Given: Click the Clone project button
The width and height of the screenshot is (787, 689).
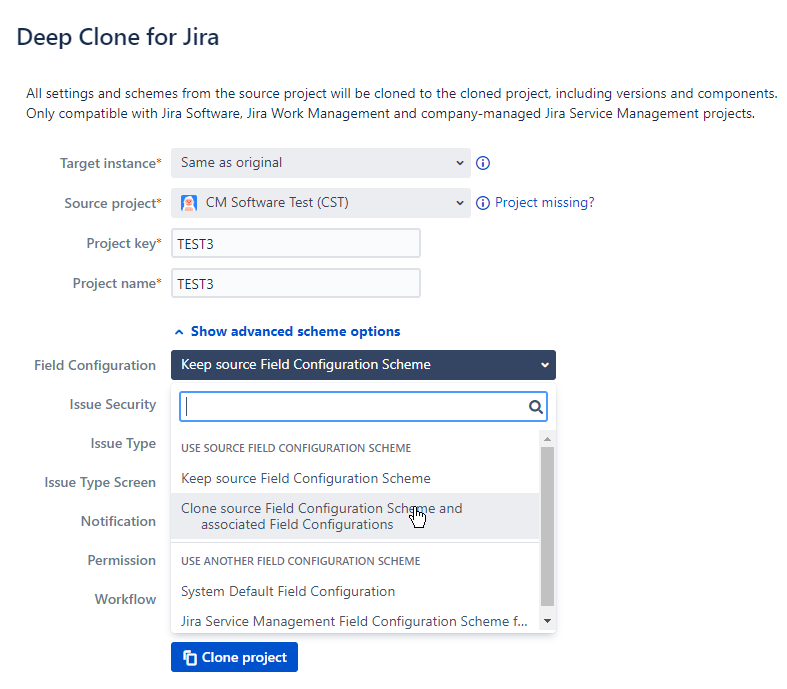Looking at the screenshot, I should tap(234, 657).
